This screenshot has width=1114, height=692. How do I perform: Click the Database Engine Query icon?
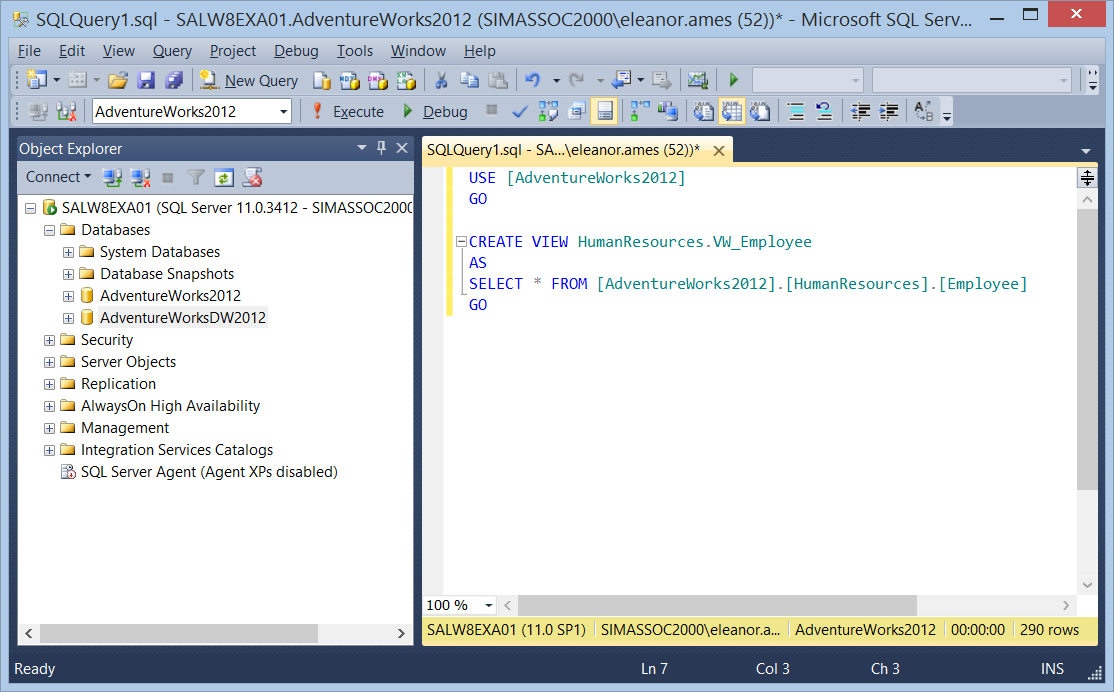(x=321, y=80)
